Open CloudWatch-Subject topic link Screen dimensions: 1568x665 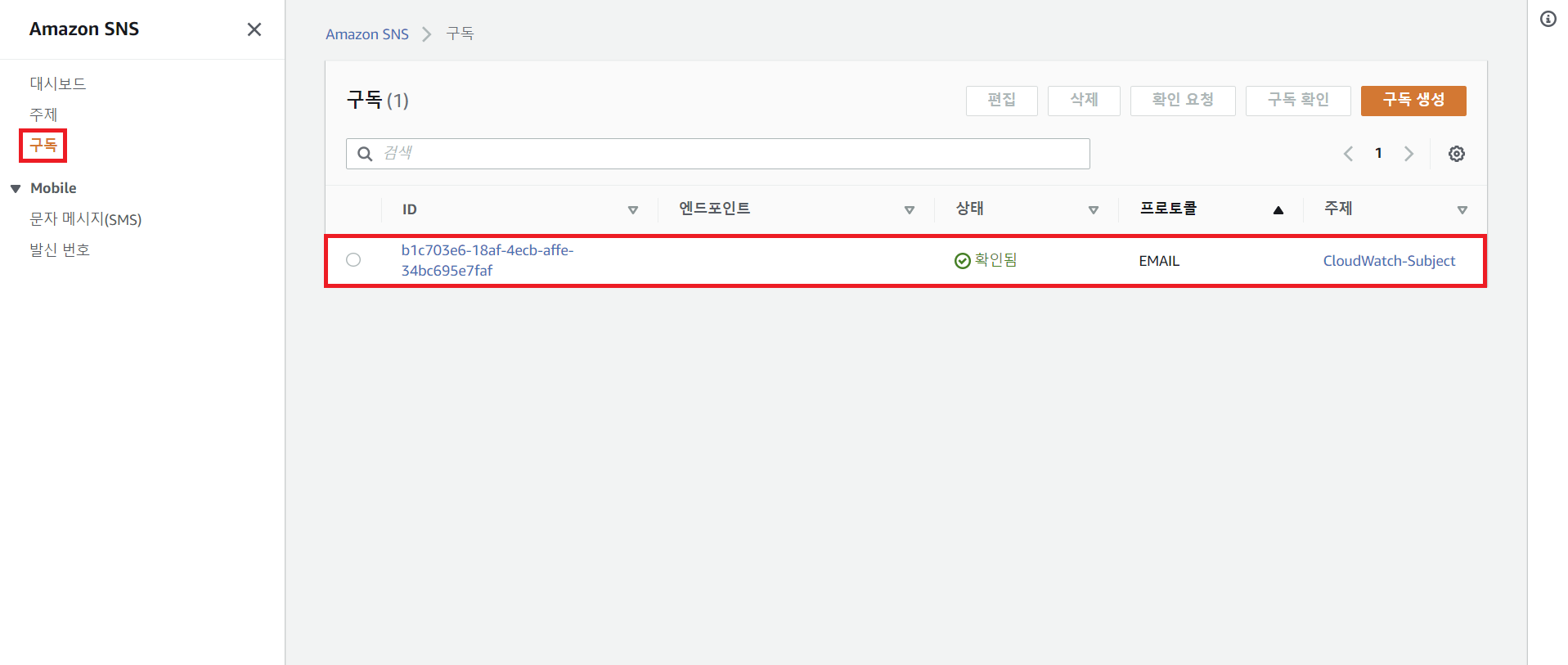(x=1390, y=261)
